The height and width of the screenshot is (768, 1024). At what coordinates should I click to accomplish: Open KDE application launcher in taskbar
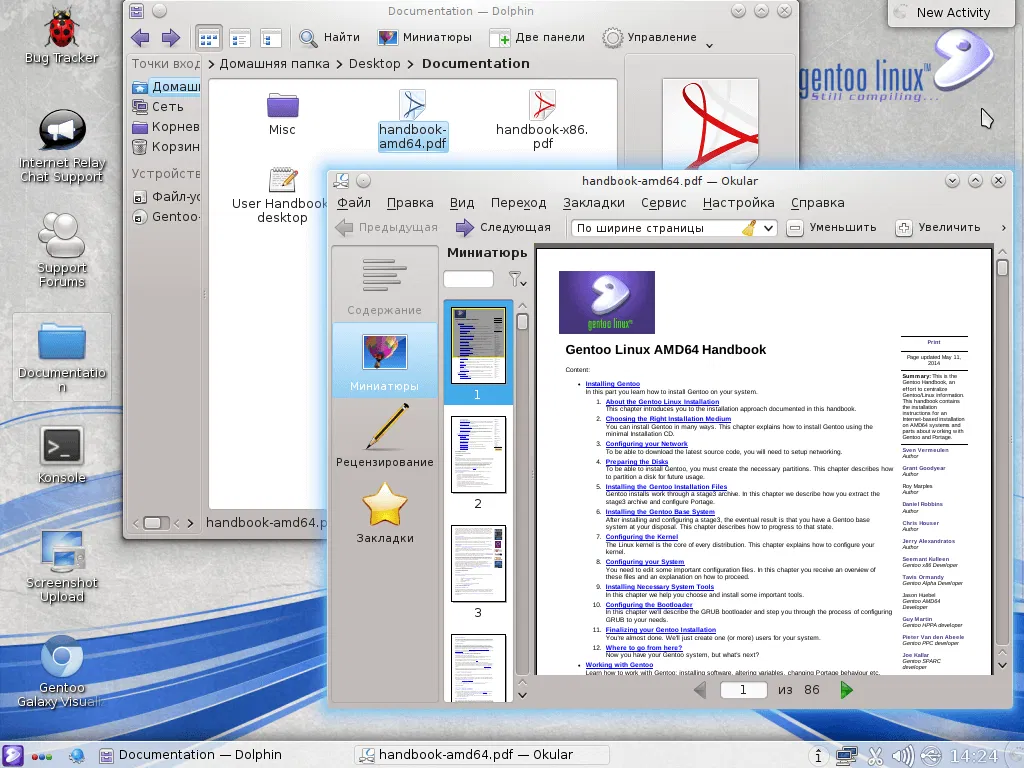tap(12, 756)
